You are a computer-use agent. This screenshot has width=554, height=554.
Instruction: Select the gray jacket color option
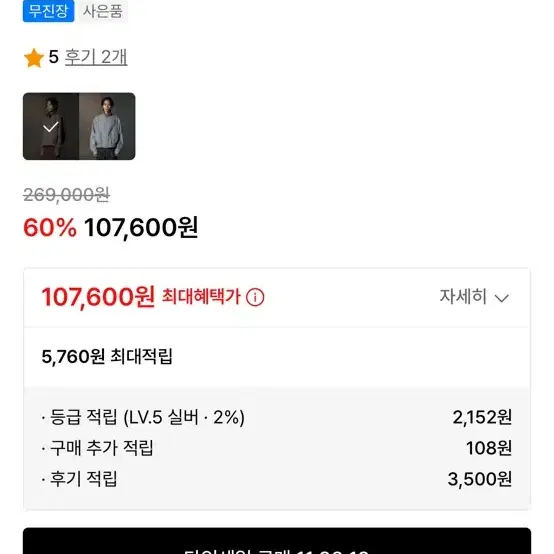(107, 126)
